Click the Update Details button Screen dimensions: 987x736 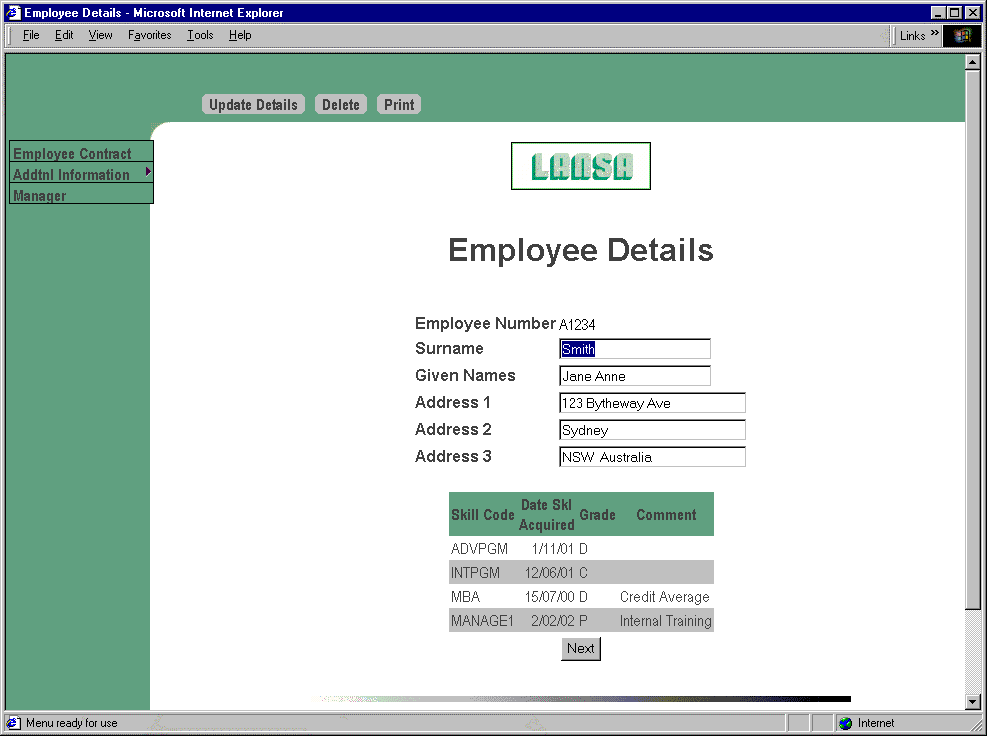(253, 105)
